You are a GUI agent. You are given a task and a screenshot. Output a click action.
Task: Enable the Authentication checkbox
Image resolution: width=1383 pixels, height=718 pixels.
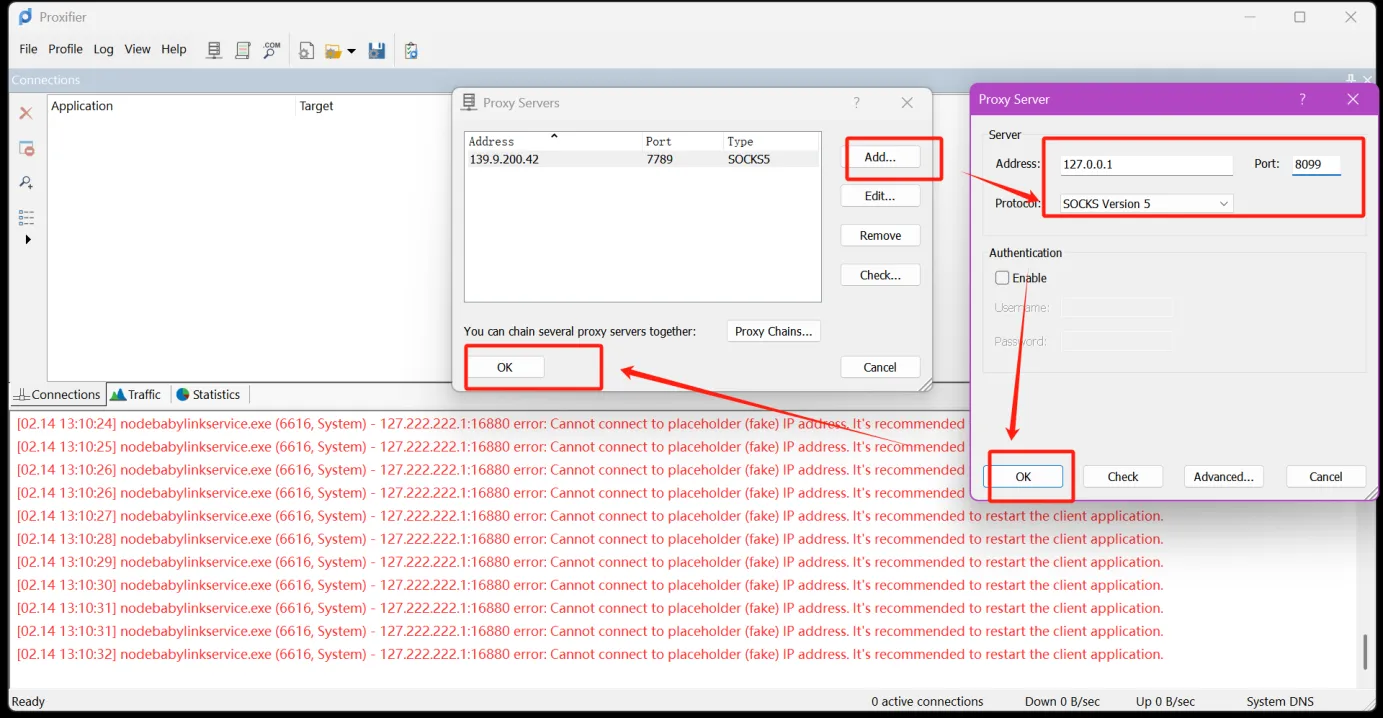tap(1002, 278)
